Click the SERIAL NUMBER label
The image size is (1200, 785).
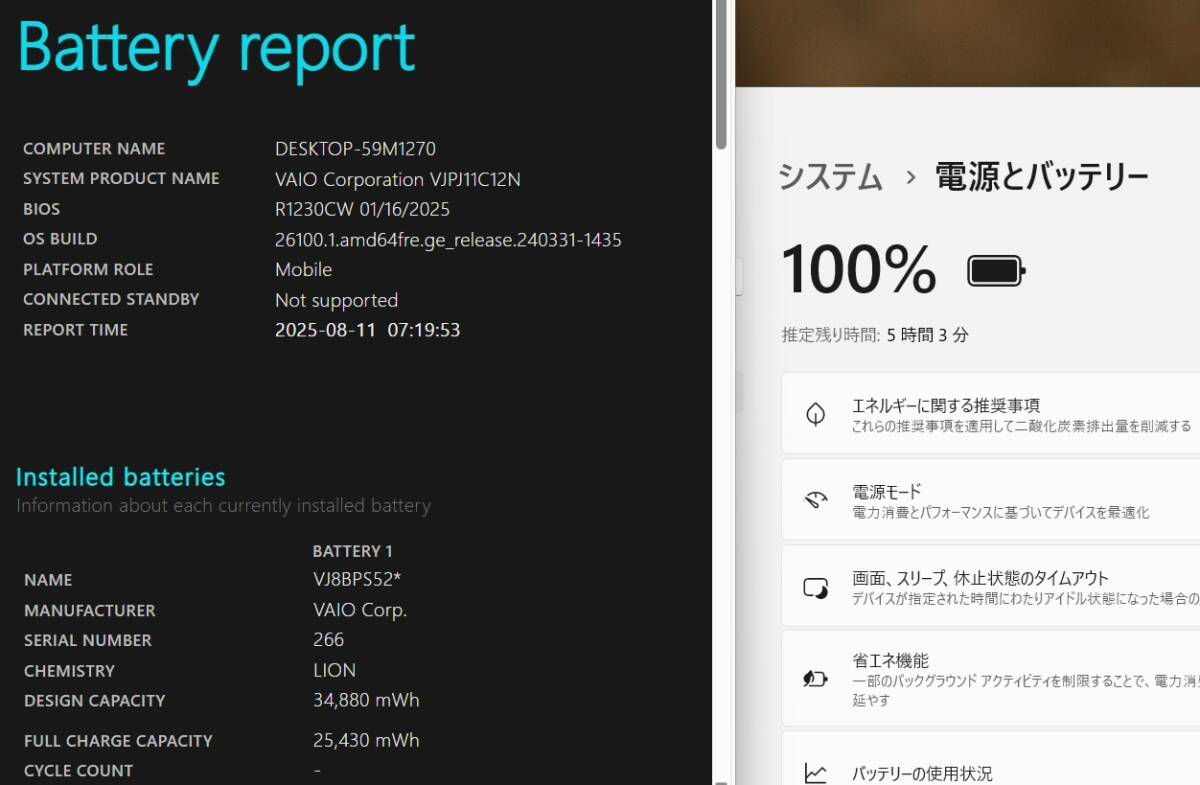coord(88,641)
